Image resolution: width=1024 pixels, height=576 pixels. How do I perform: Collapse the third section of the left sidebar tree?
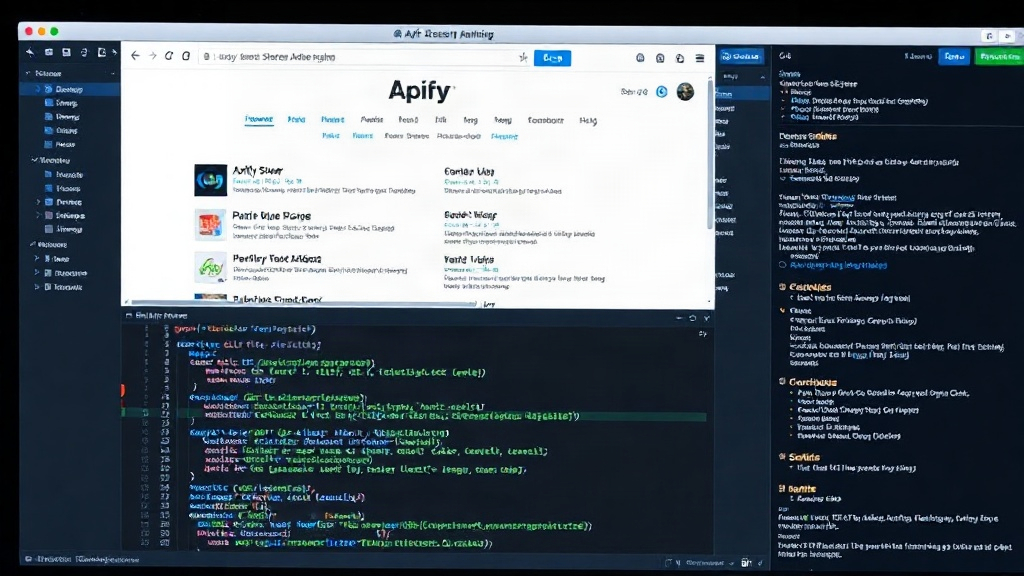[33, 244]
